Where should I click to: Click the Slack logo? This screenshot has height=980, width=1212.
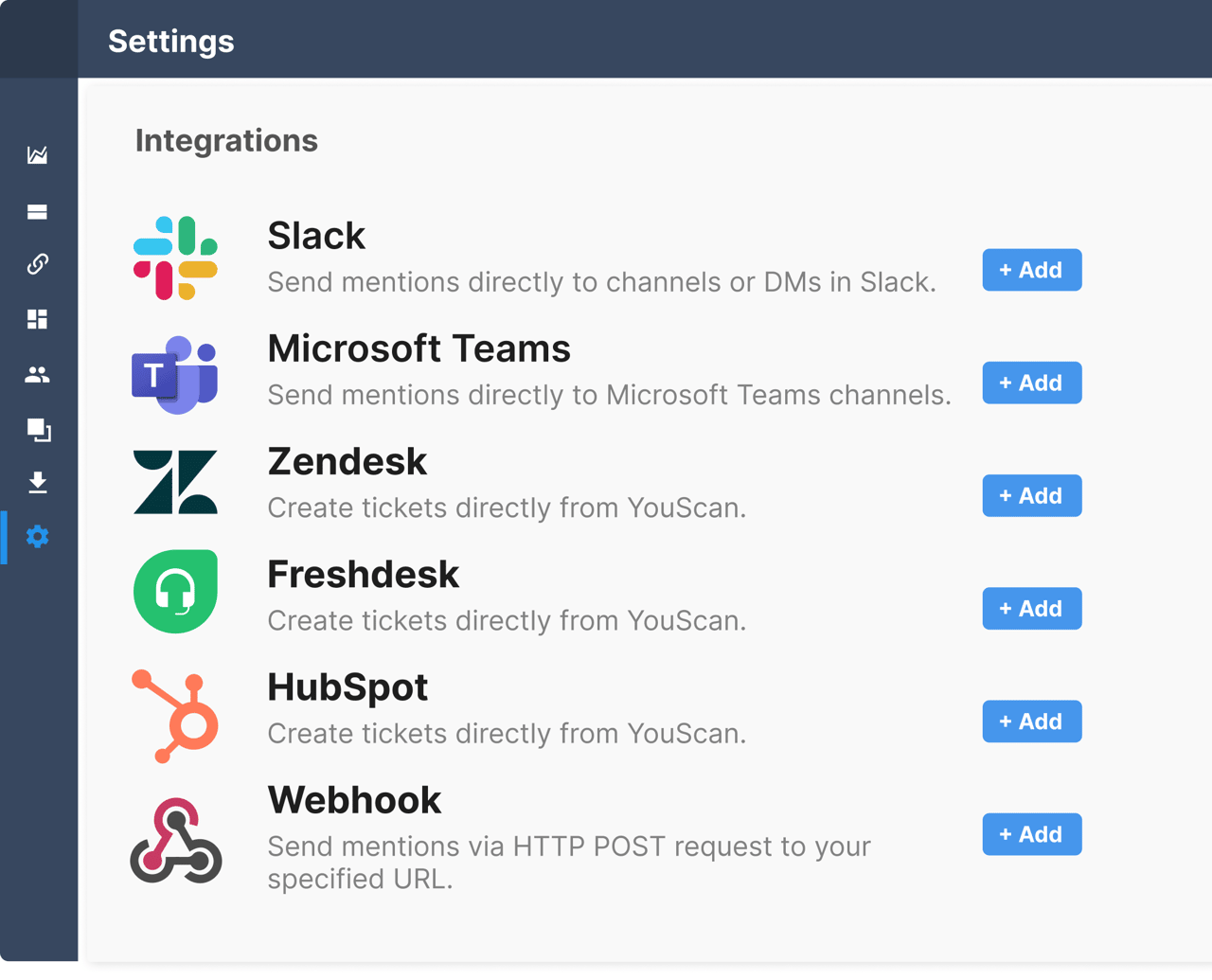(x=175, y=258)
